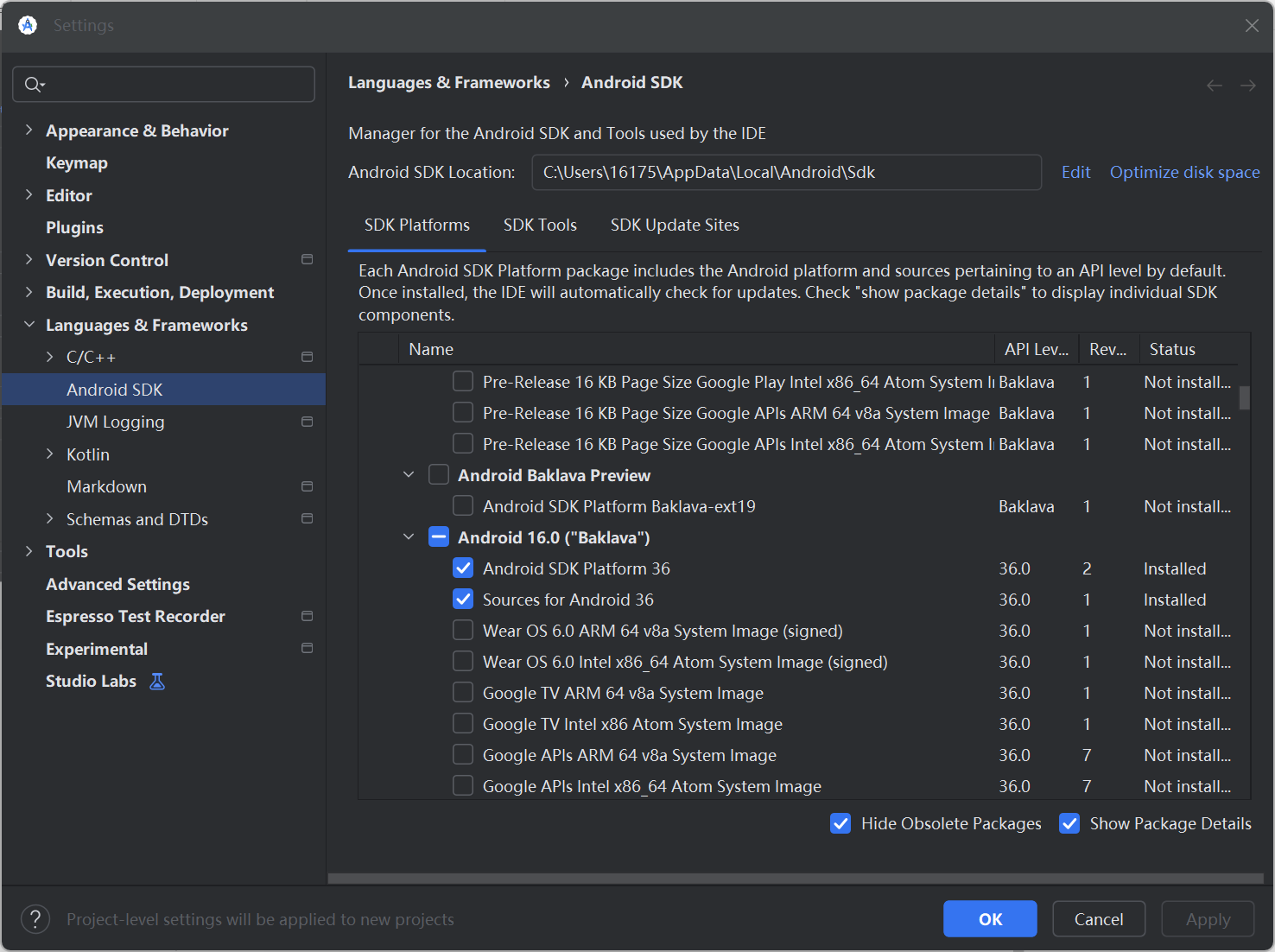Viewport: 1275px width, 952px height.
Task: Expand Version Control section
Action: pyautogui.click(x=29, y=260)
